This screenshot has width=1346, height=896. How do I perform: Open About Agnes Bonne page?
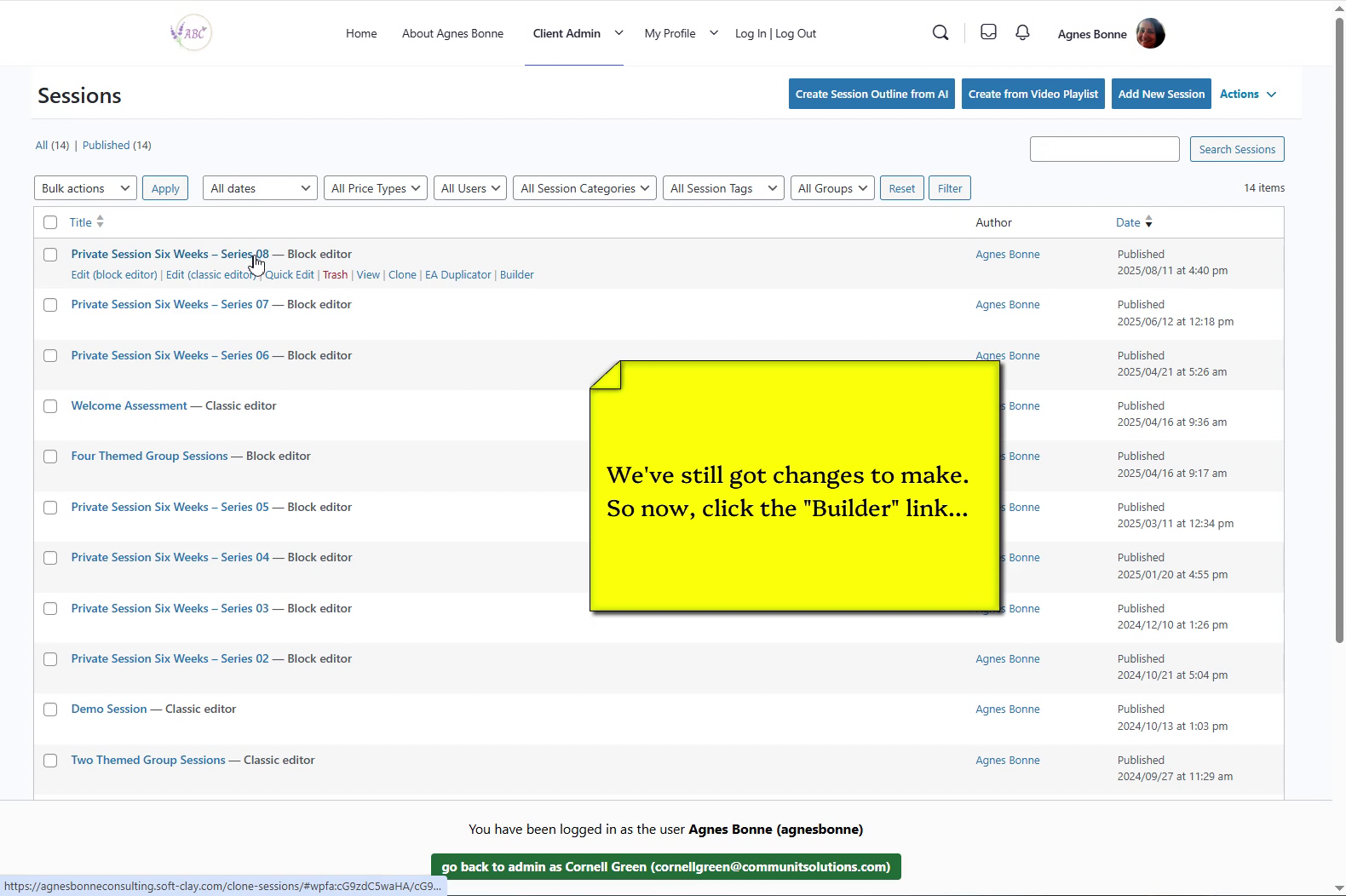[452, 33]
